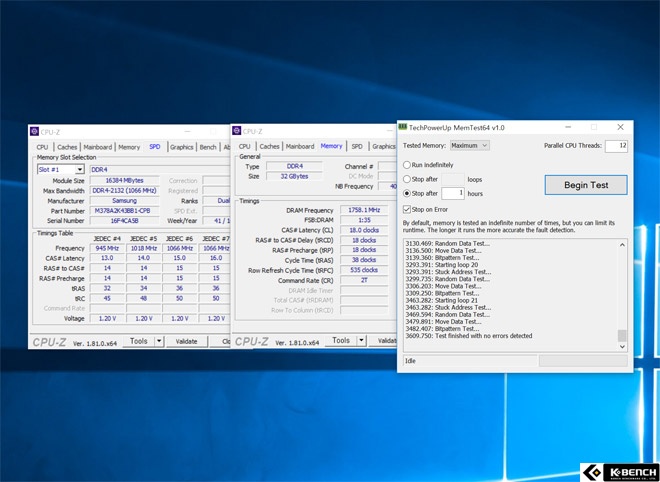
Task: Toggle Stop on Error checkbox
Action: [x=407, y=209]
